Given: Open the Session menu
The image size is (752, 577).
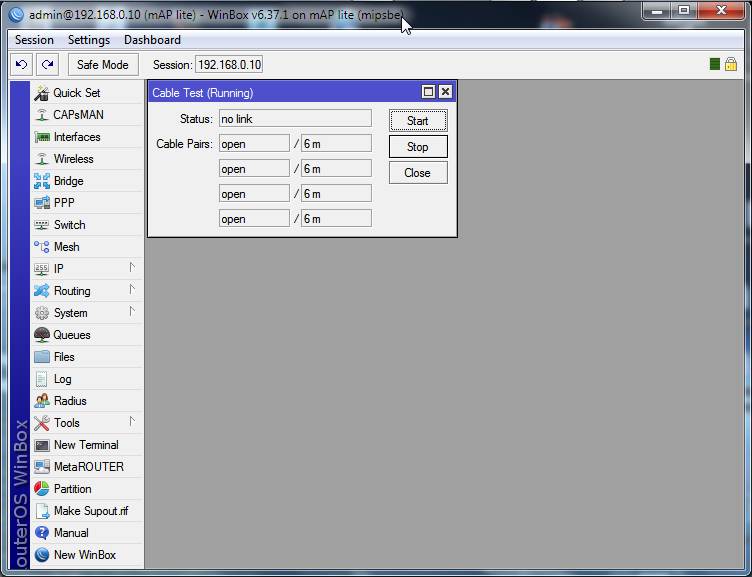Looking at the screenshot, I should (34, 40).
